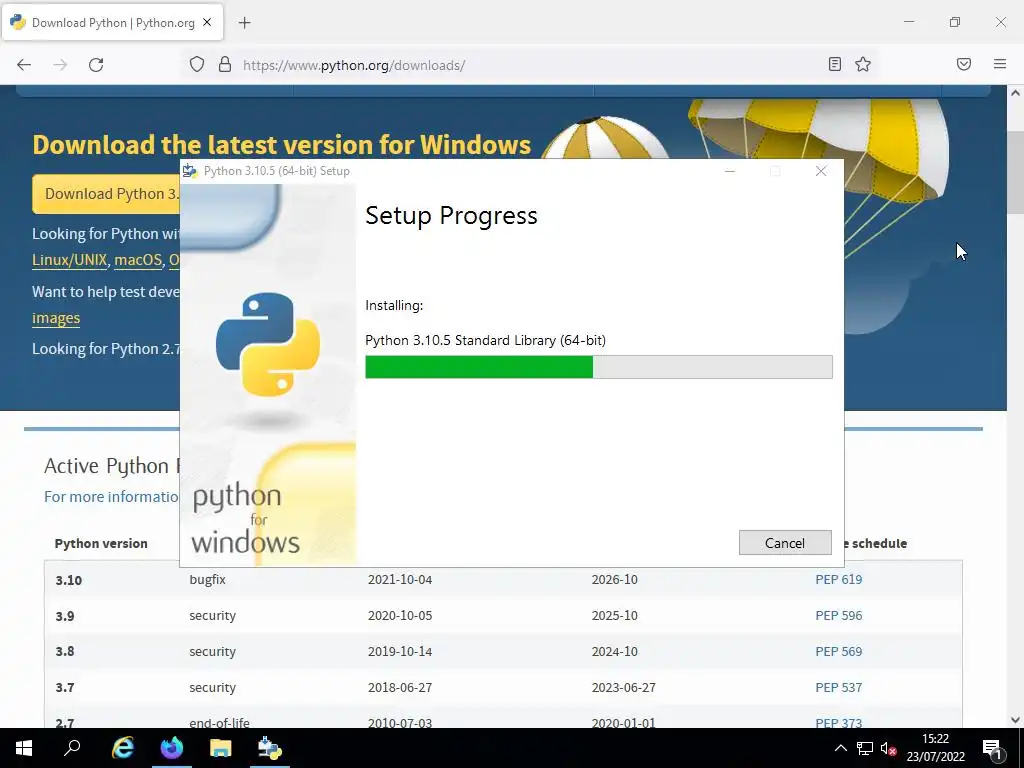
Task: Click the 2021-10-04 release date
Action: pos(400,579)
